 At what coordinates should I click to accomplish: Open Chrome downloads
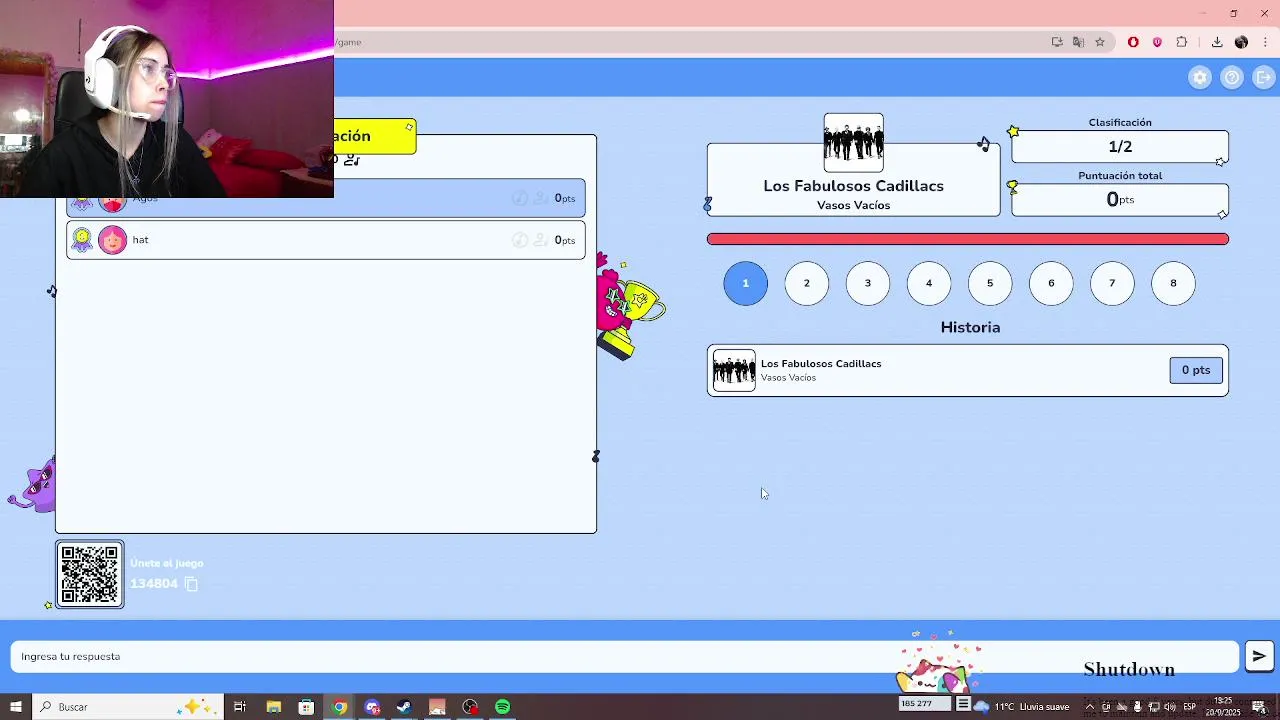point(1217,42)
